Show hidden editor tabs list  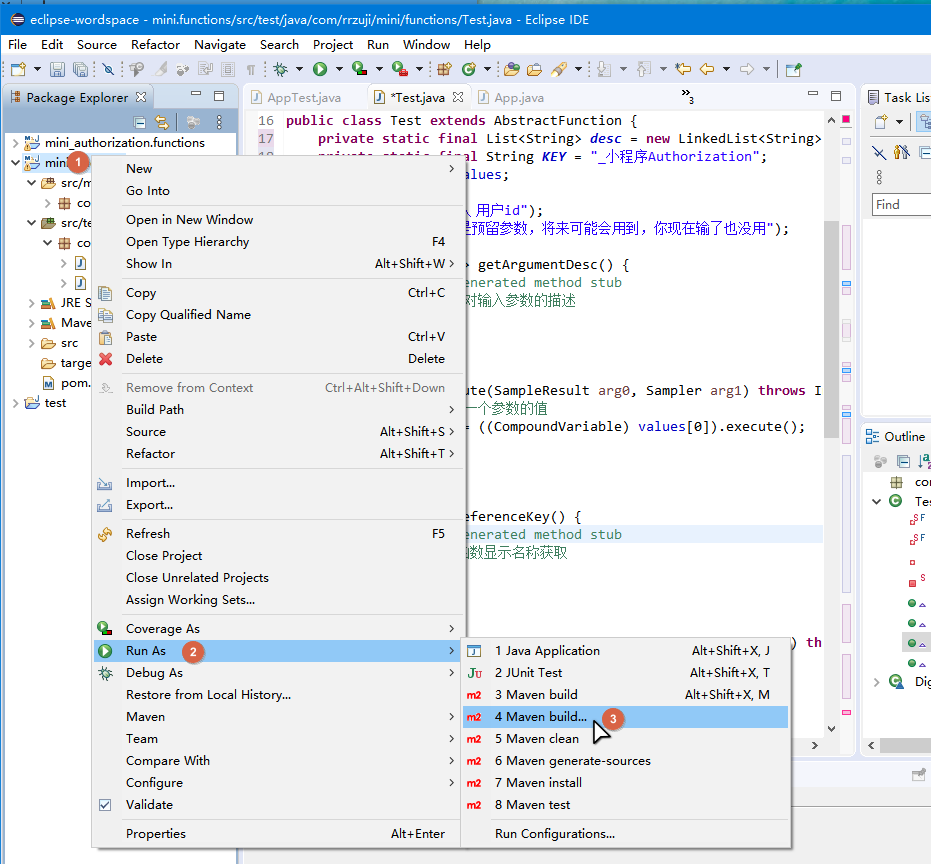pos(688,96)
